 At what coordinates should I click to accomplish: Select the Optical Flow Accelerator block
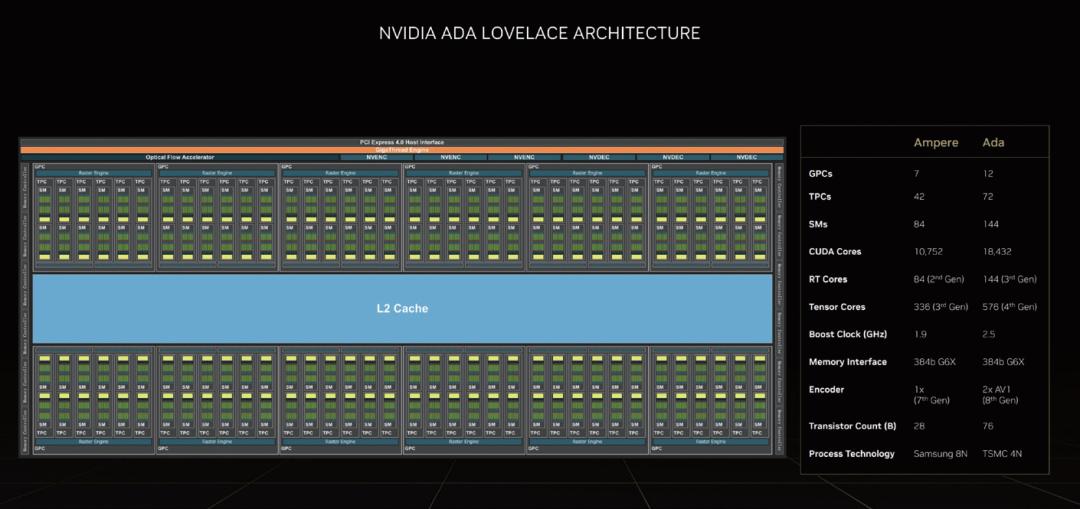(x=180, y=158)
